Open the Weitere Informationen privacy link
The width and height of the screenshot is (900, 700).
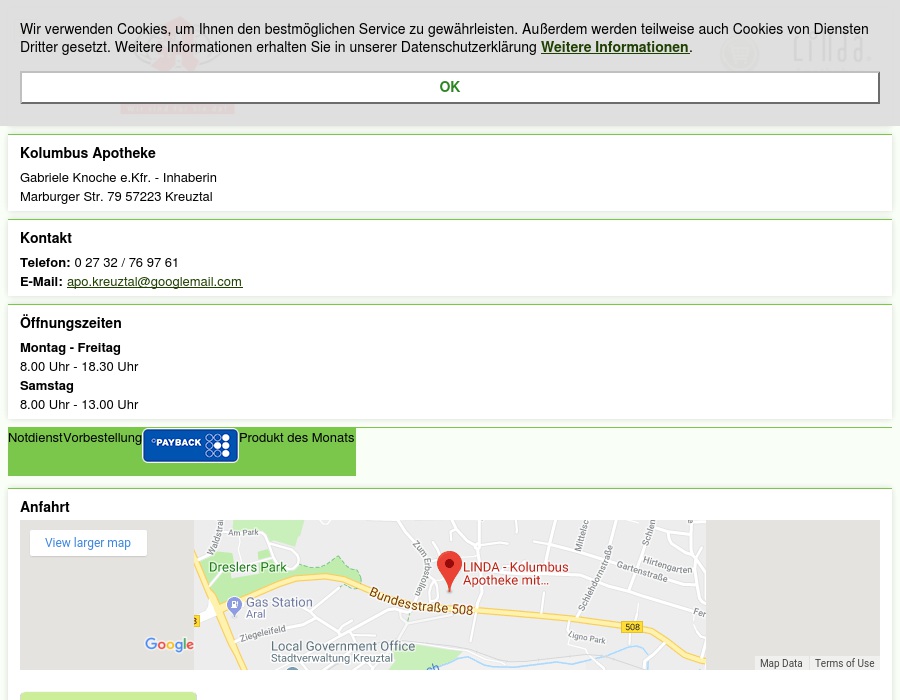coord(614,47)
